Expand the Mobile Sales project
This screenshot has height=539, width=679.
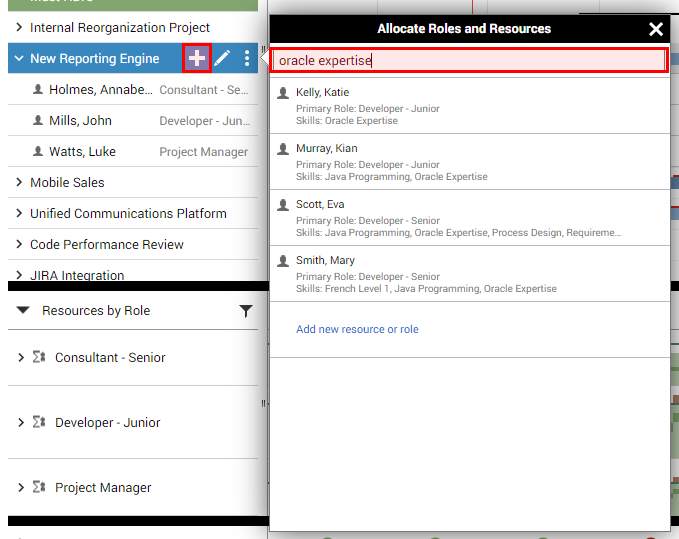pyautogui.click(x=19, y=182)
